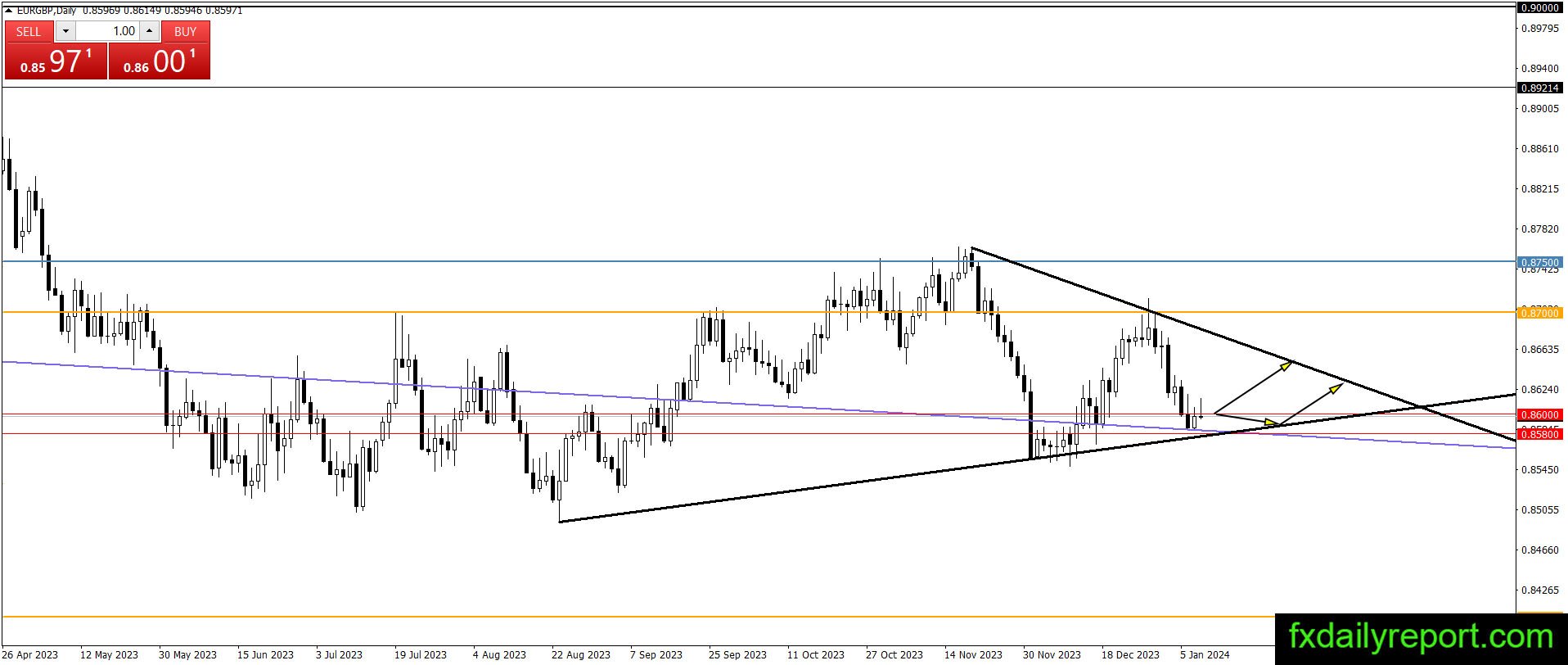Click the 0.85 97 sell price tile
This screenshot has width=1568, height=665.
pyautogui.click(x=56, y=61)
